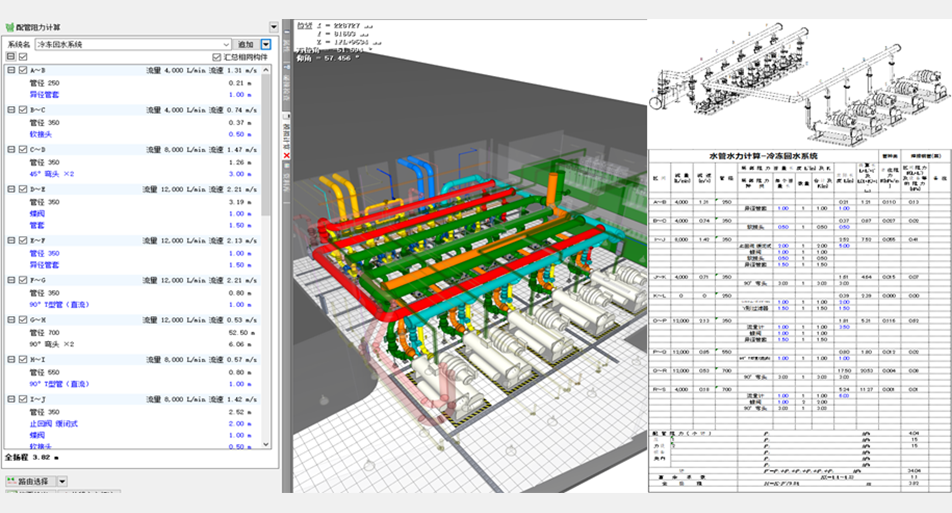Open the panel options arrow in title bar
Screen dimensions: 952x513
click(x=274, y=27)
